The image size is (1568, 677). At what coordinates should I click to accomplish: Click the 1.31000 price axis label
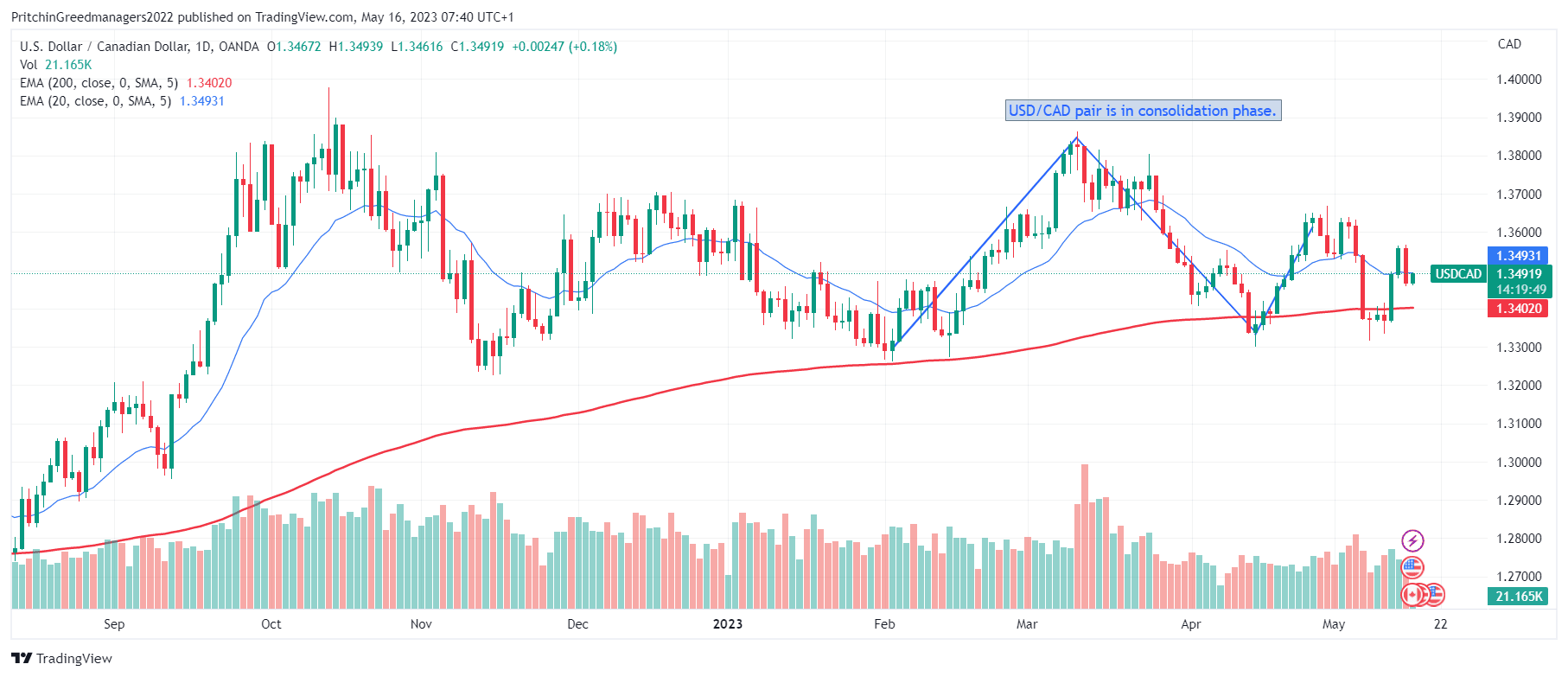[x=1519, y=424]
